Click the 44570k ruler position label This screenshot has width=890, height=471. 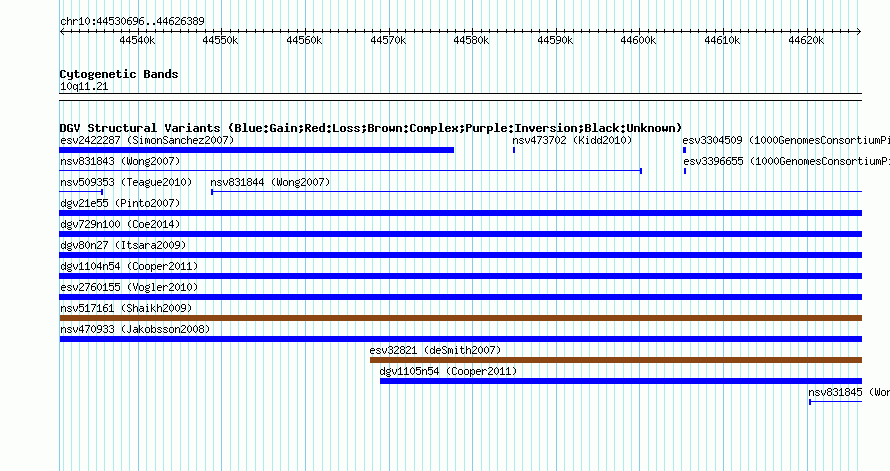coord(388,40)
